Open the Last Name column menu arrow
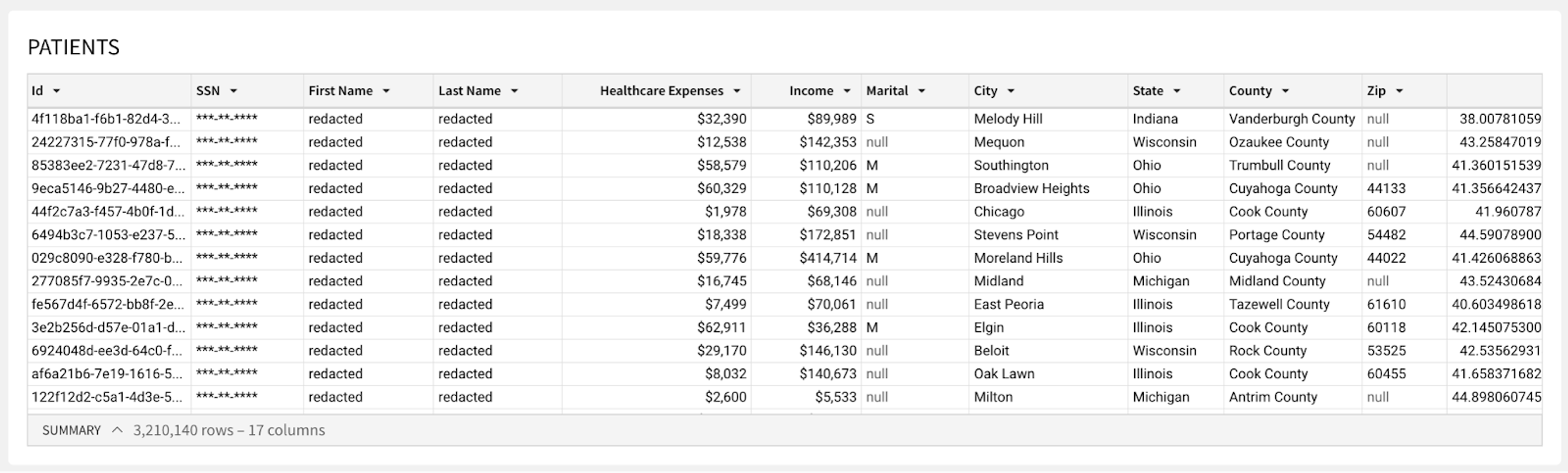The height and width of the screenshot is (473, 1568). point(514,91)
